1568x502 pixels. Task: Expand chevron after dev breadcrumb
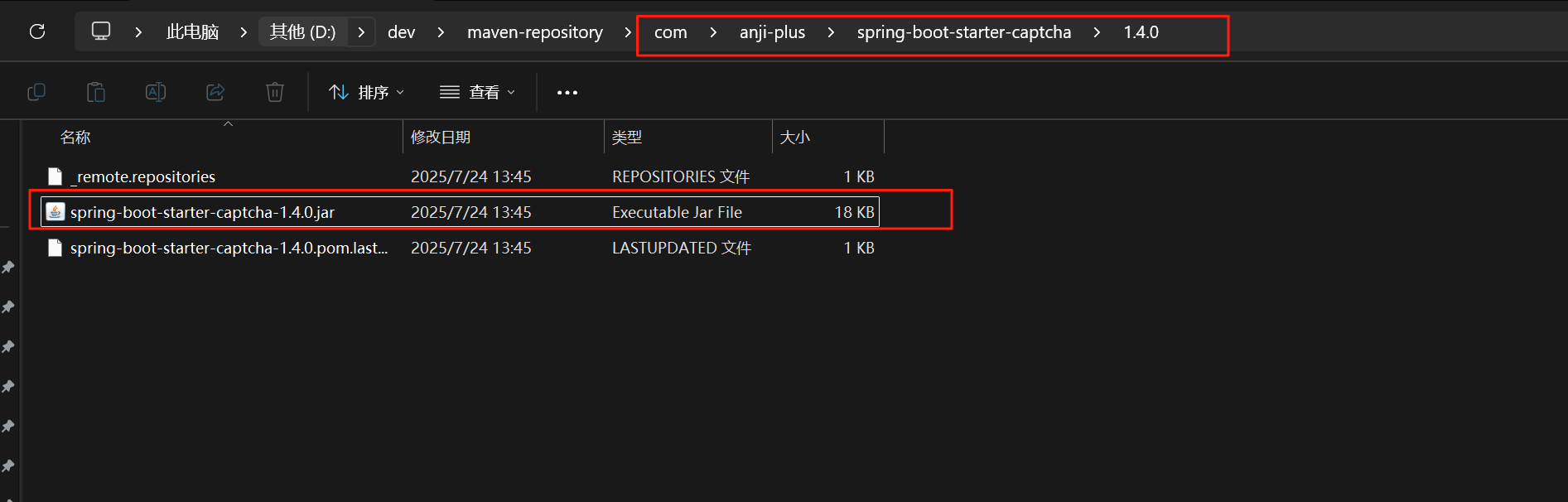(x=441, y=32)
